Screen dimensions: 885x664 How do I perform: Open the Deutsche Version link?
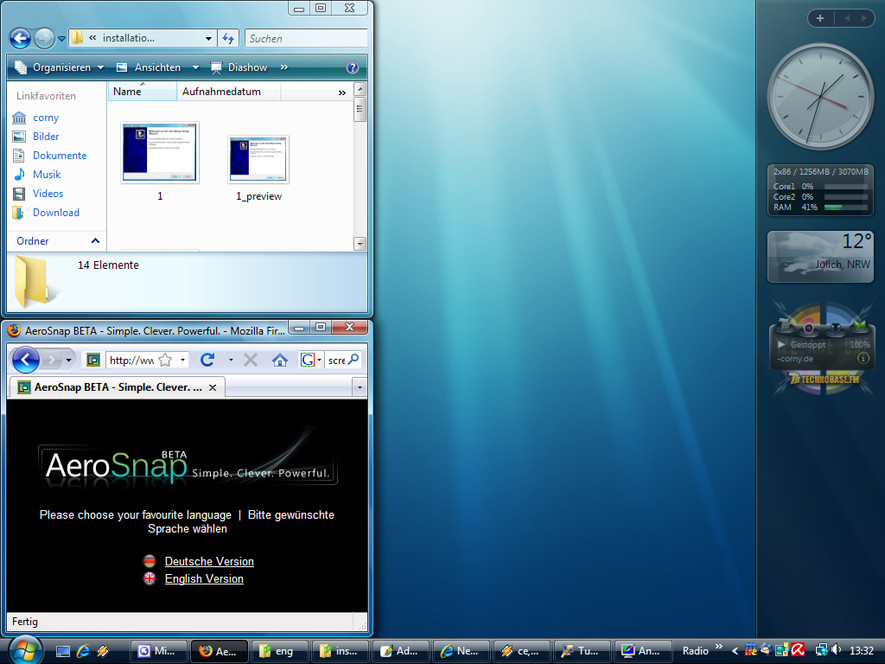click(209, 561)
